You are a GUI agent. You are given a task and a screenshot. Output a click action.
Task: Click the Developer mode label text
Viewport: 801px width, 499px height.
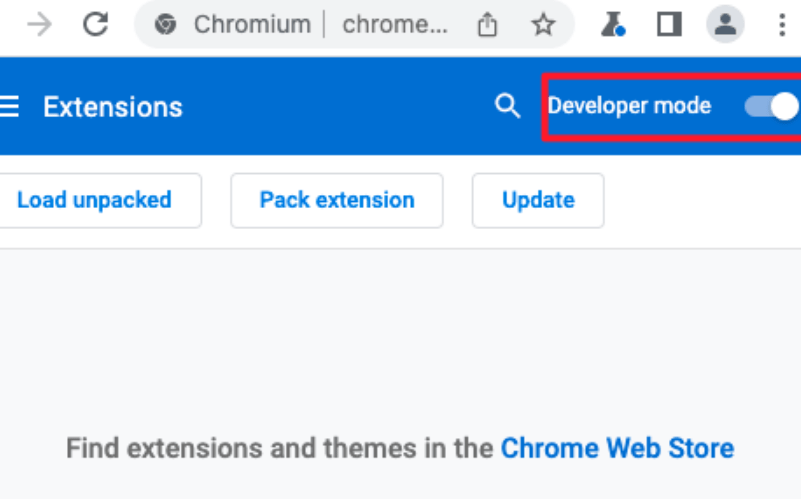629,106
